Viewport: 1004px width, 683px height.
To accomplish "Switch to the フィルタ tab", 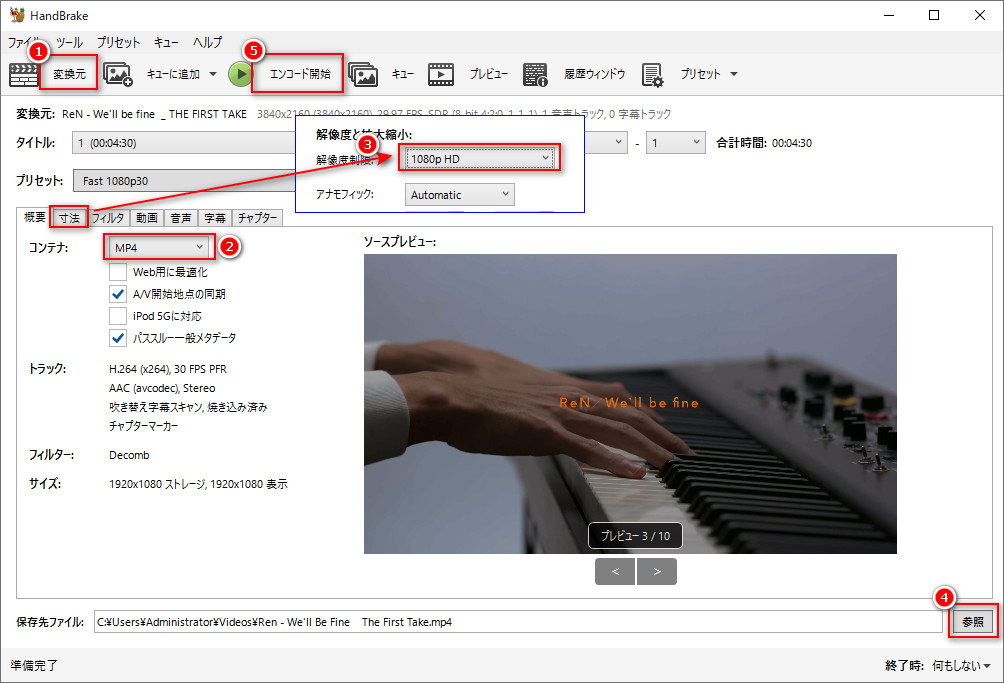I will pyautogui.click(x=108, y=218).
